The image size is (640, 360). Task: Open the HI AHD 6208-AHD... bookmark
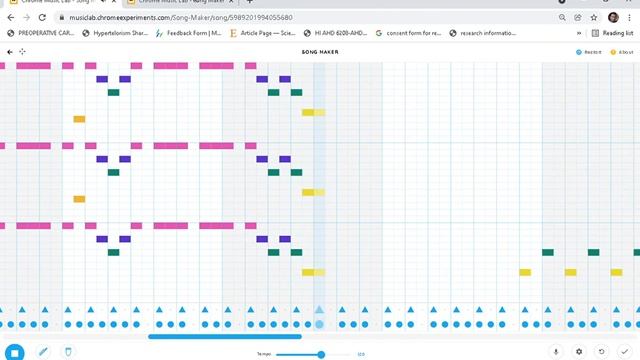(336, 33)
